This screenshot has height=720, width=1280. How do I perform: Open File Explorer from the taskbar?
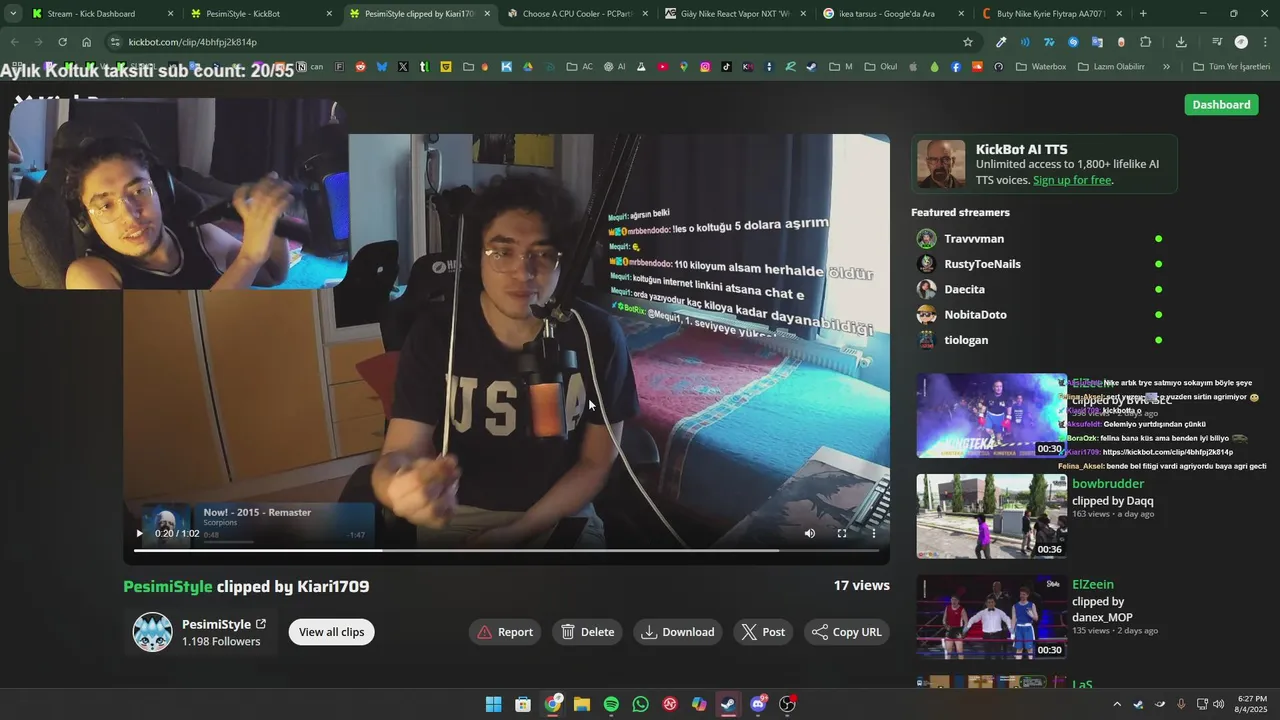581,704
